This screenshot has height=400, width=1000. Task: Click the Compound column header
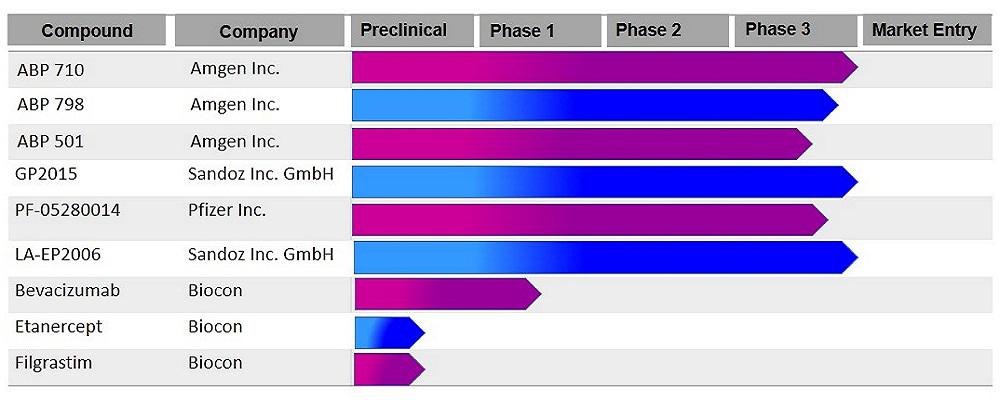[x=87, y=31]
